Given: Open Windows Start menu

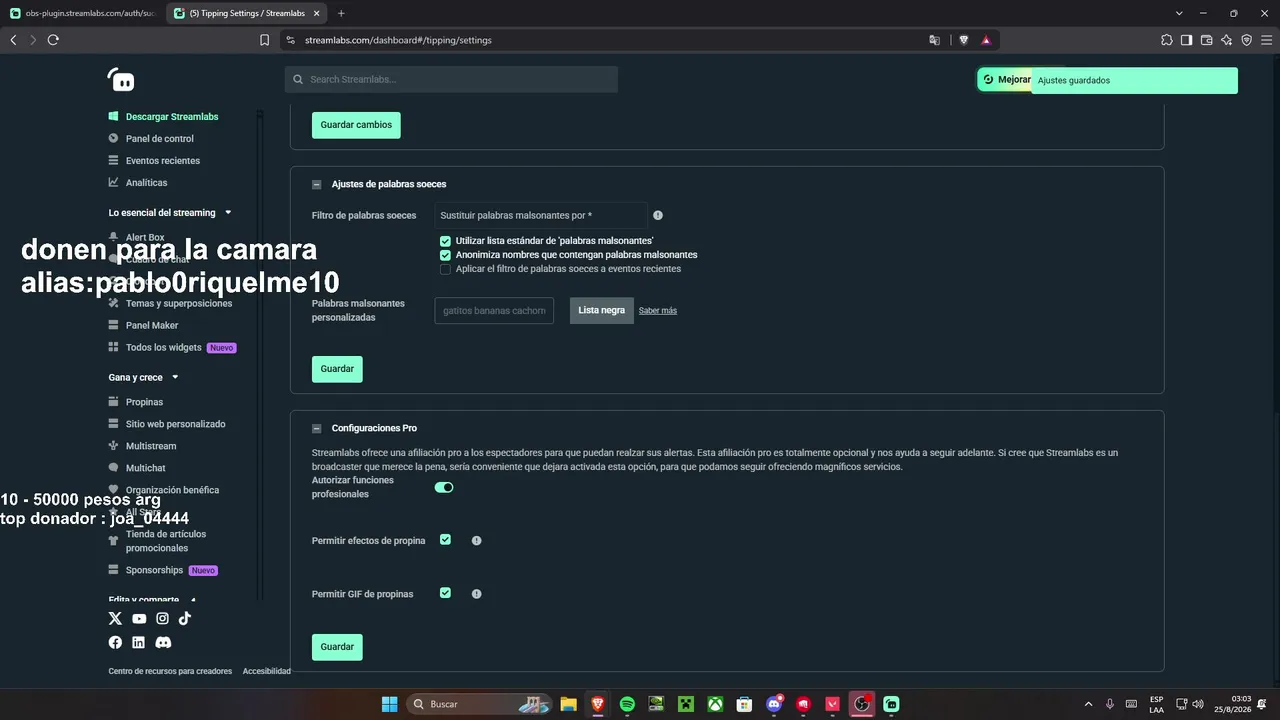Looking at the screenshot, I should point(389,704).
